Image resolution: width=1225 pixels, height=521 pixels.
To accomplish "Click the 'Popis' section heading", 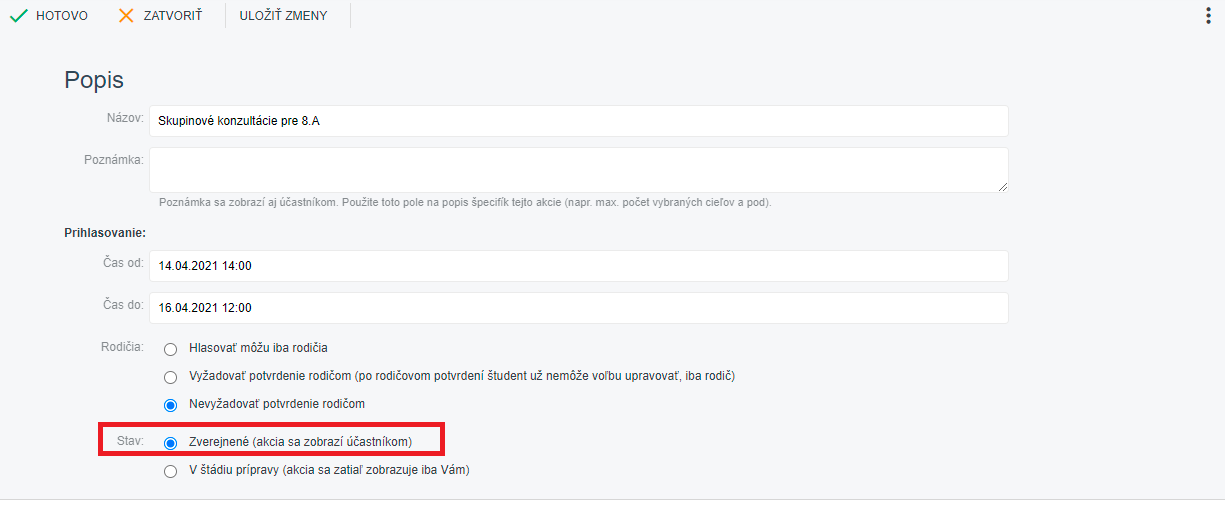I will 94,80.
